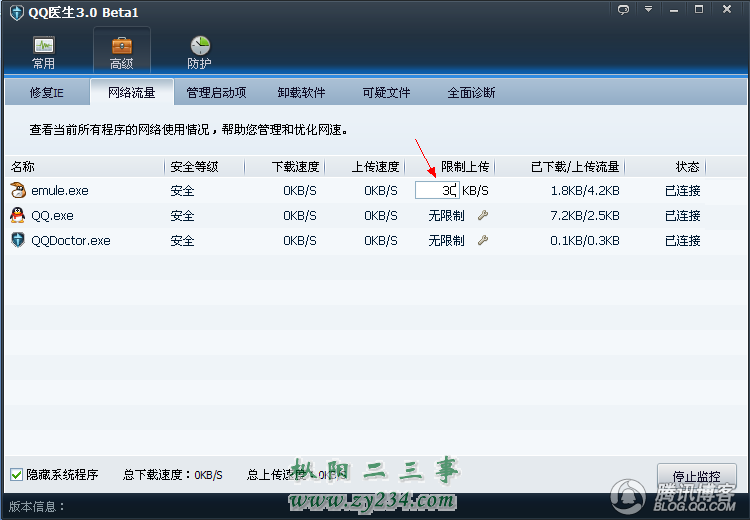Close the QQ医生 window
This screenshot has width=750, height=520.
click(x=727, y=9)
